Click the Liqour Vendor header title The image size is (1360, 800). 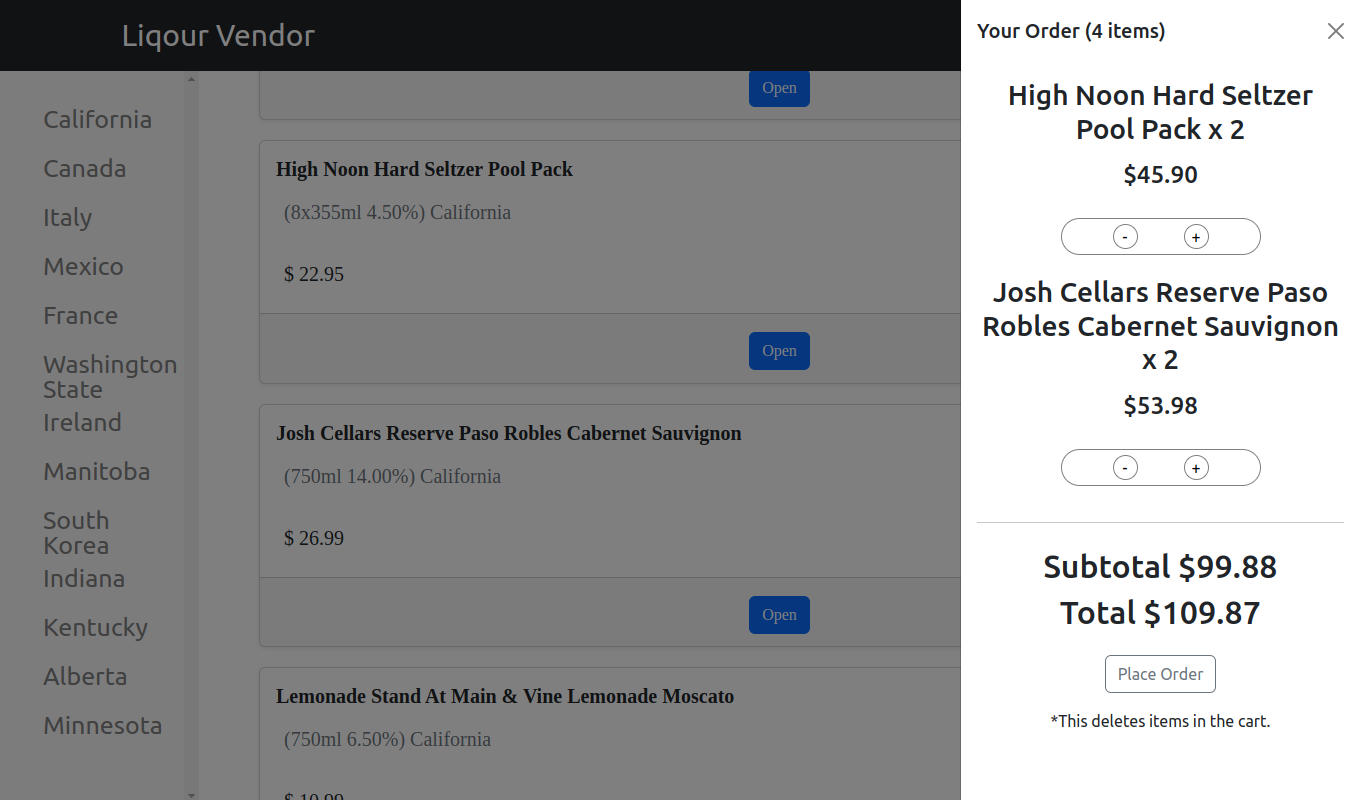218,35
